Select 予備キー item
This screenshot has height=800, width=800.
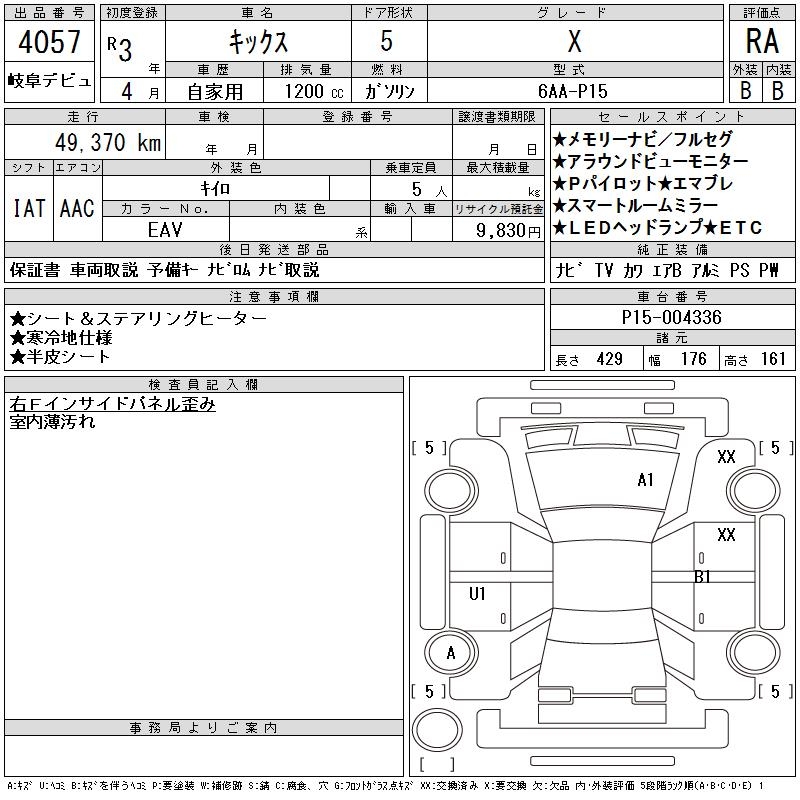click(x=172, y=270)
